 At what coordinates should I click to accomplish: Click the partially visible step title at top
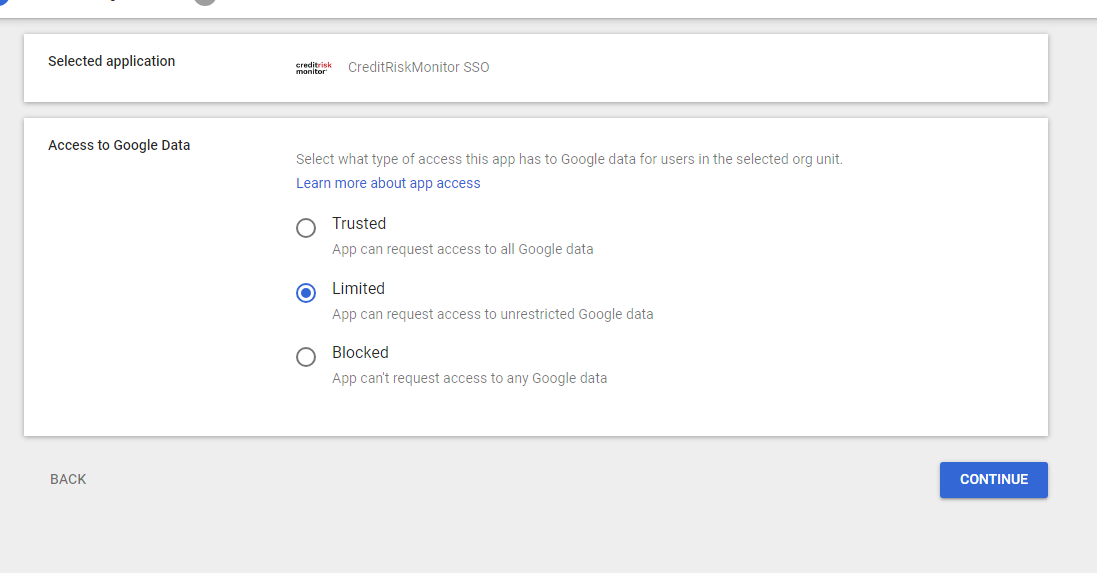110,2
